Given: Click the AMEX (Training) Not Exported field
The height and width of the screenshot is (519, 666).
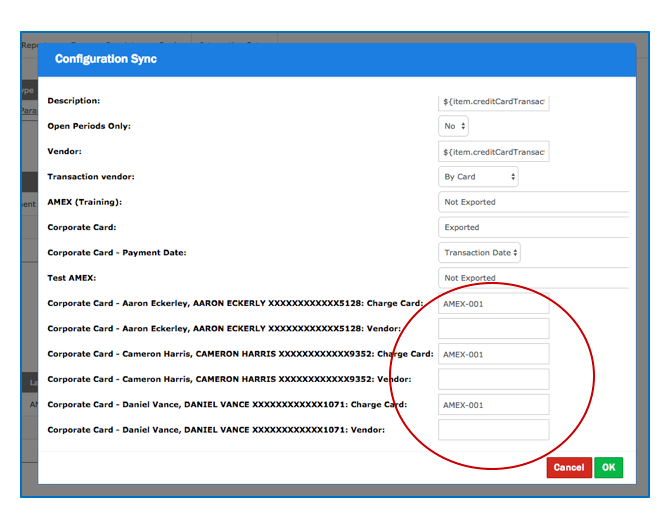Looking at the screenshot, I should pos(532,202).
